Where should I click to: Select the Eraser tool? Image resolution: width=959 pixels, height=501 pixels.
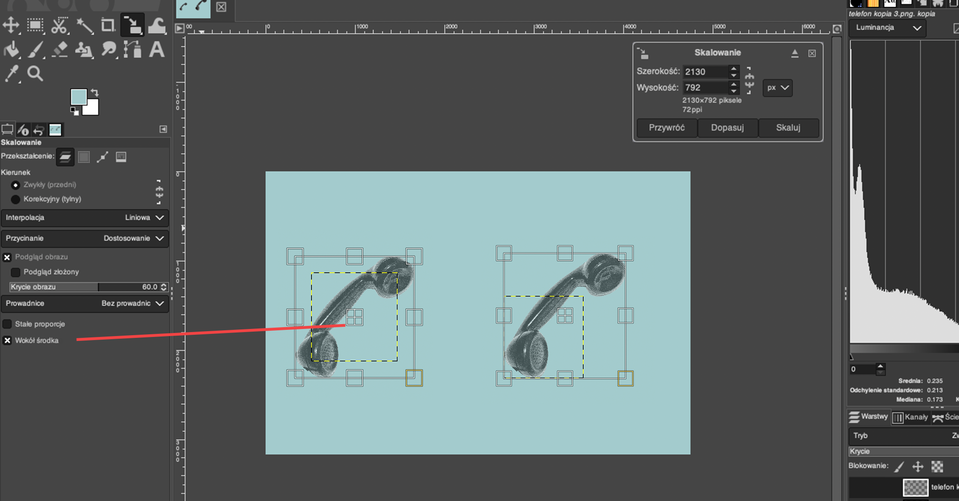(60, 48)
